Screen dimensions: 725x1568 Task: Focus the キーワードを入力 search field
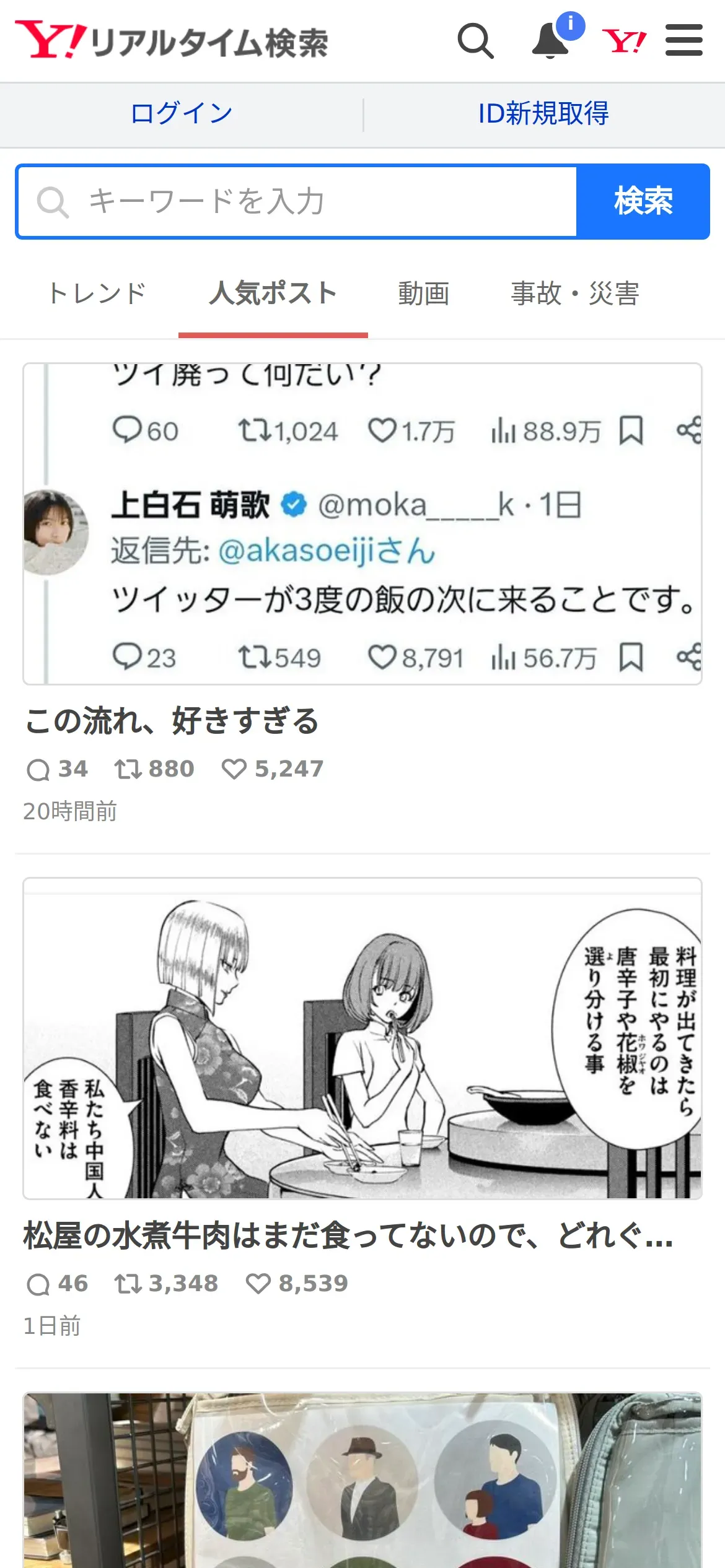297,201
